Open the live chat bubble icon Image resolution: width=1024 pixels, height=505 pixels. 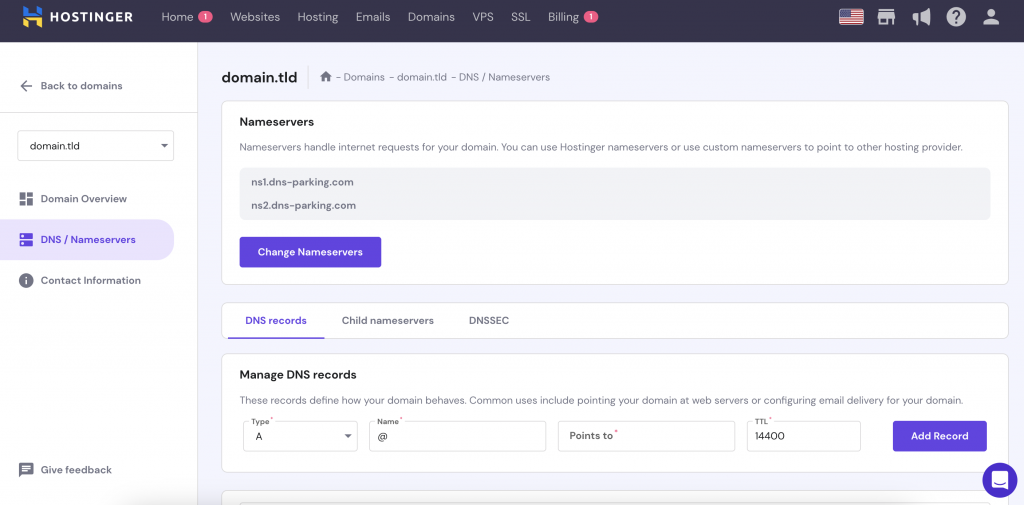pyautogui.click(x=999, y=480)
